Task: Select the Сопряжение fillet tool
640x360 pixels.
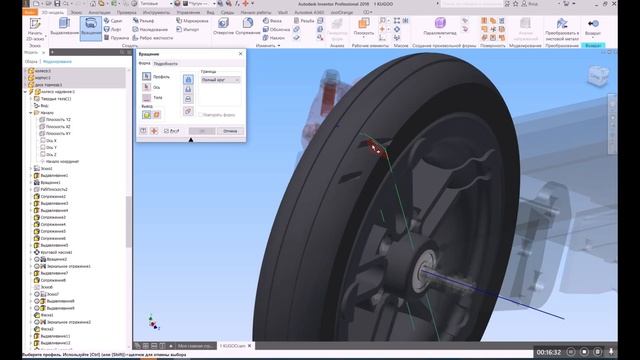Action: click(x=248, y=26)
